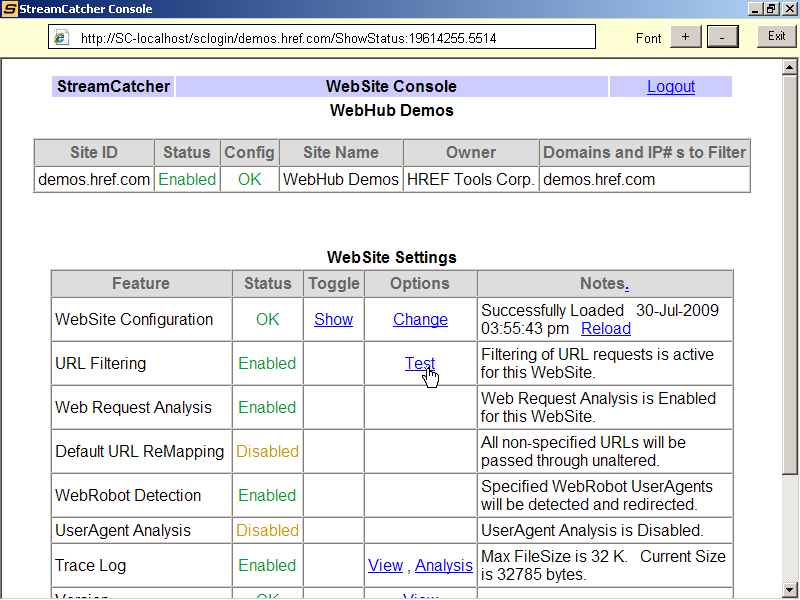Click the 'URL Filtering' feature row label
This screenshot has height=600, width=800.
(x=101, y=363)
